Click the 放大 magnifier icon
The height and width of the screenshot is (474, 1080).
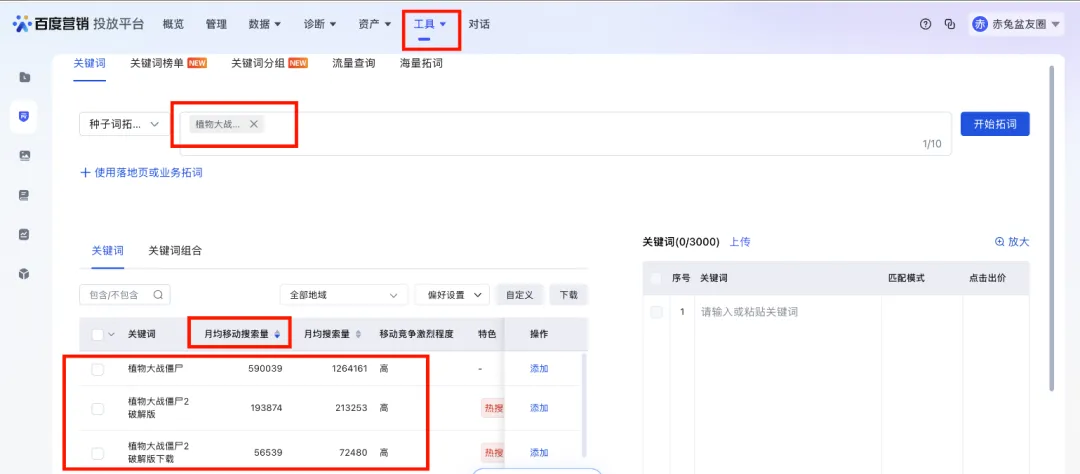(999, 242)
